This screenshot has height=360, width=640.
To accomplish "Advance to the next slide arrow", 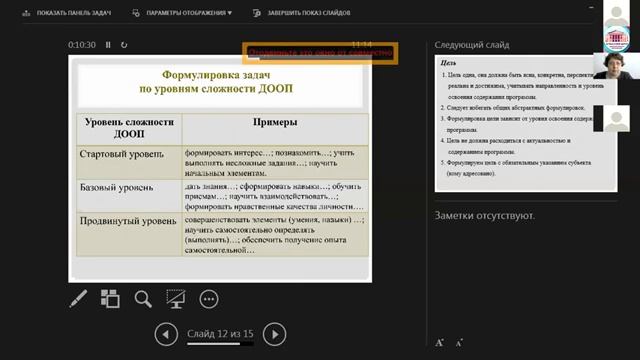I will click(274, 334).
